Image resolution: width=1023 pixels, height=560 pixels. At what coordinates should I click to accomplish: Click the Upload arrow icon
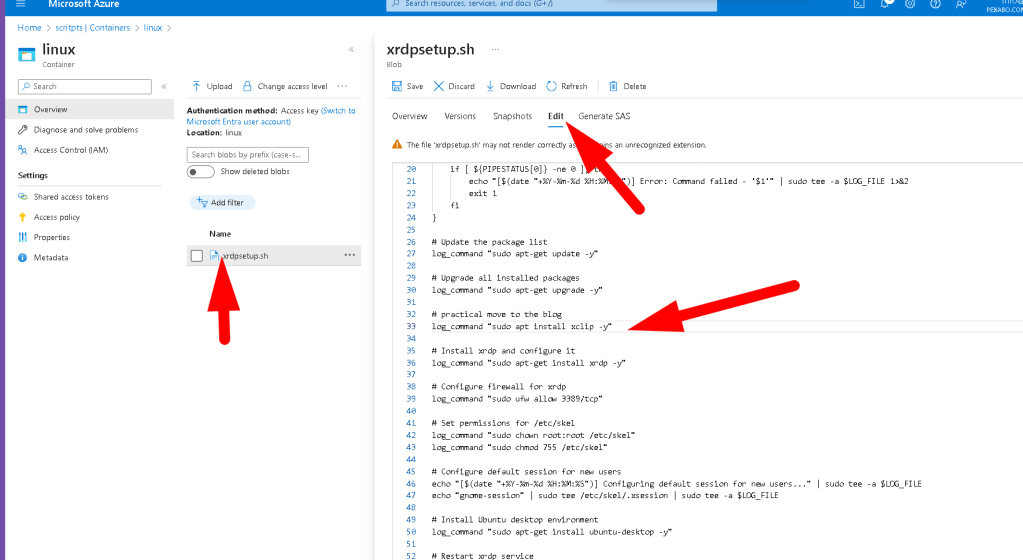pos(196,86)
